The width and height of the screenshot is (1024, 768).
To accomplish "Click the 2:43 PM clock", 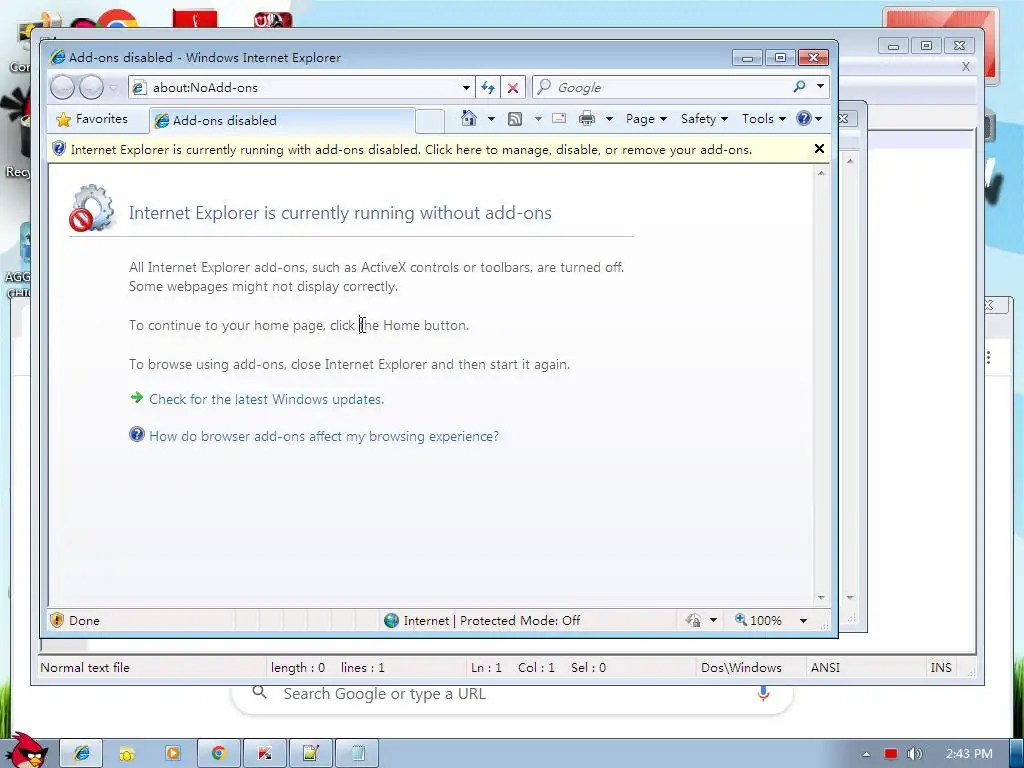I will (969, 754).
